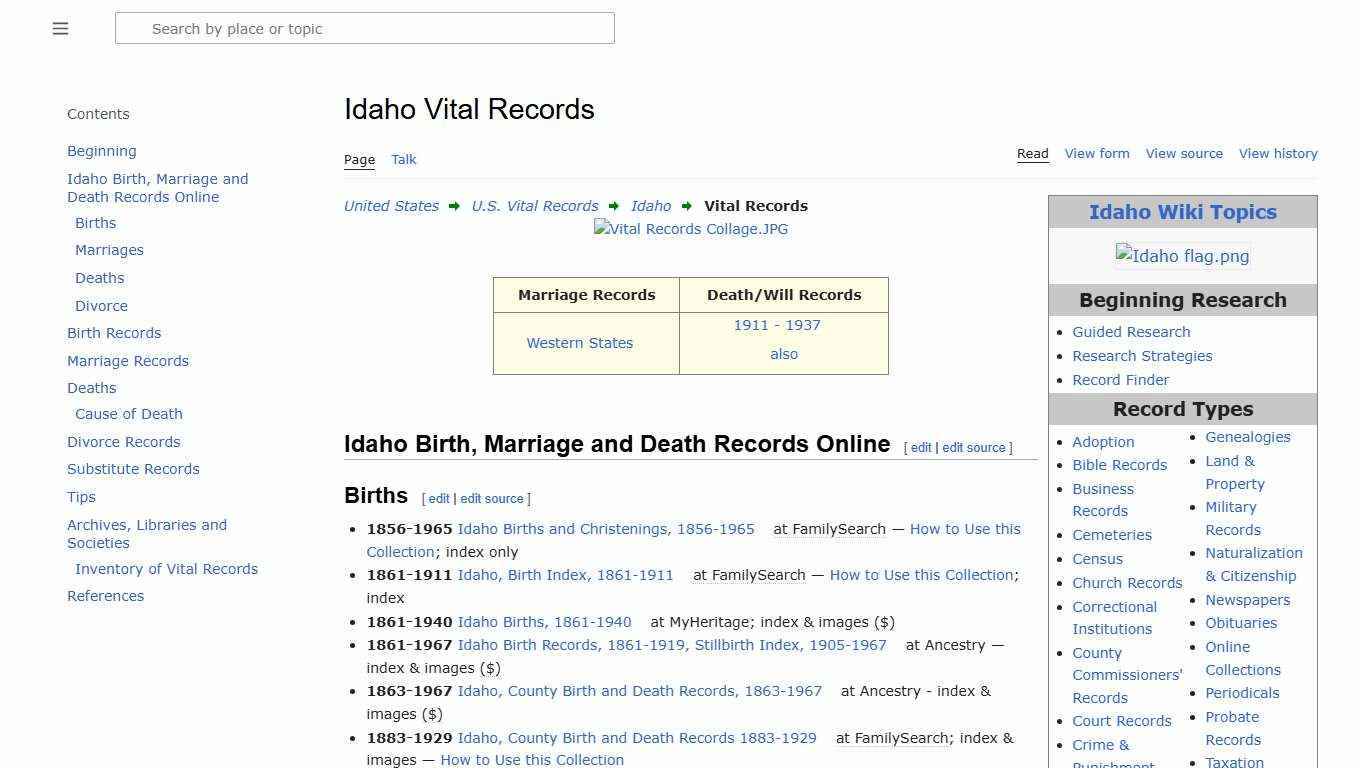The image size is (1366, 768).
Task: Expand Beginning Research in the sidebar
Action: [1183, 299]
